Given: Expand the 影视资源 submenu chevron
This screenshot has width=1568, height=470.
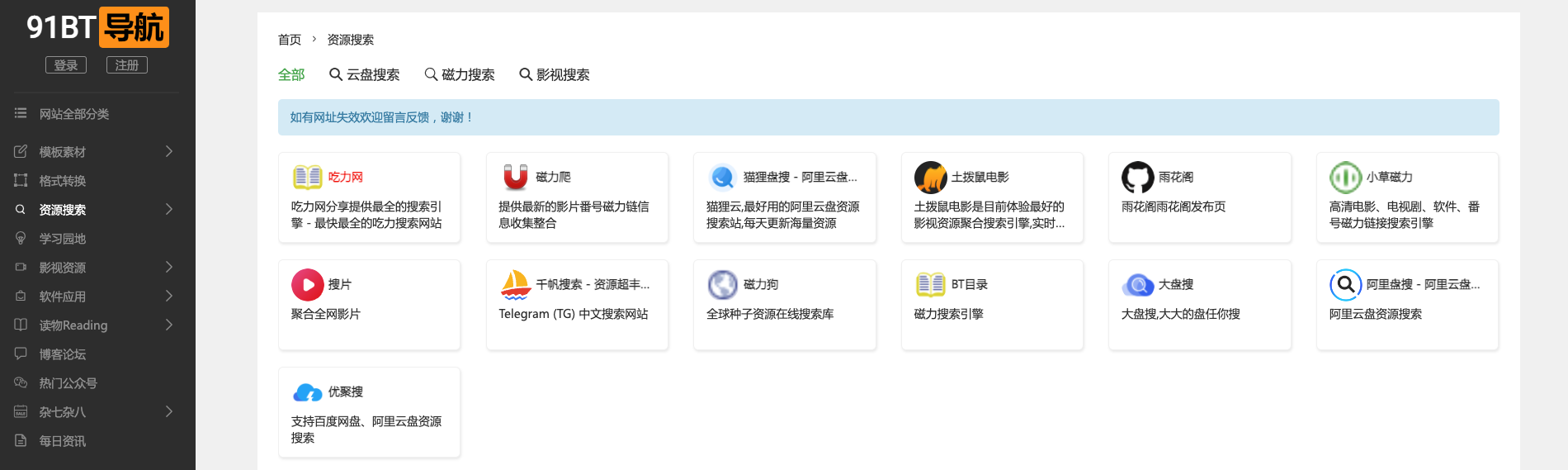Looking at the screenshot, I should click(x=168, y=267).
